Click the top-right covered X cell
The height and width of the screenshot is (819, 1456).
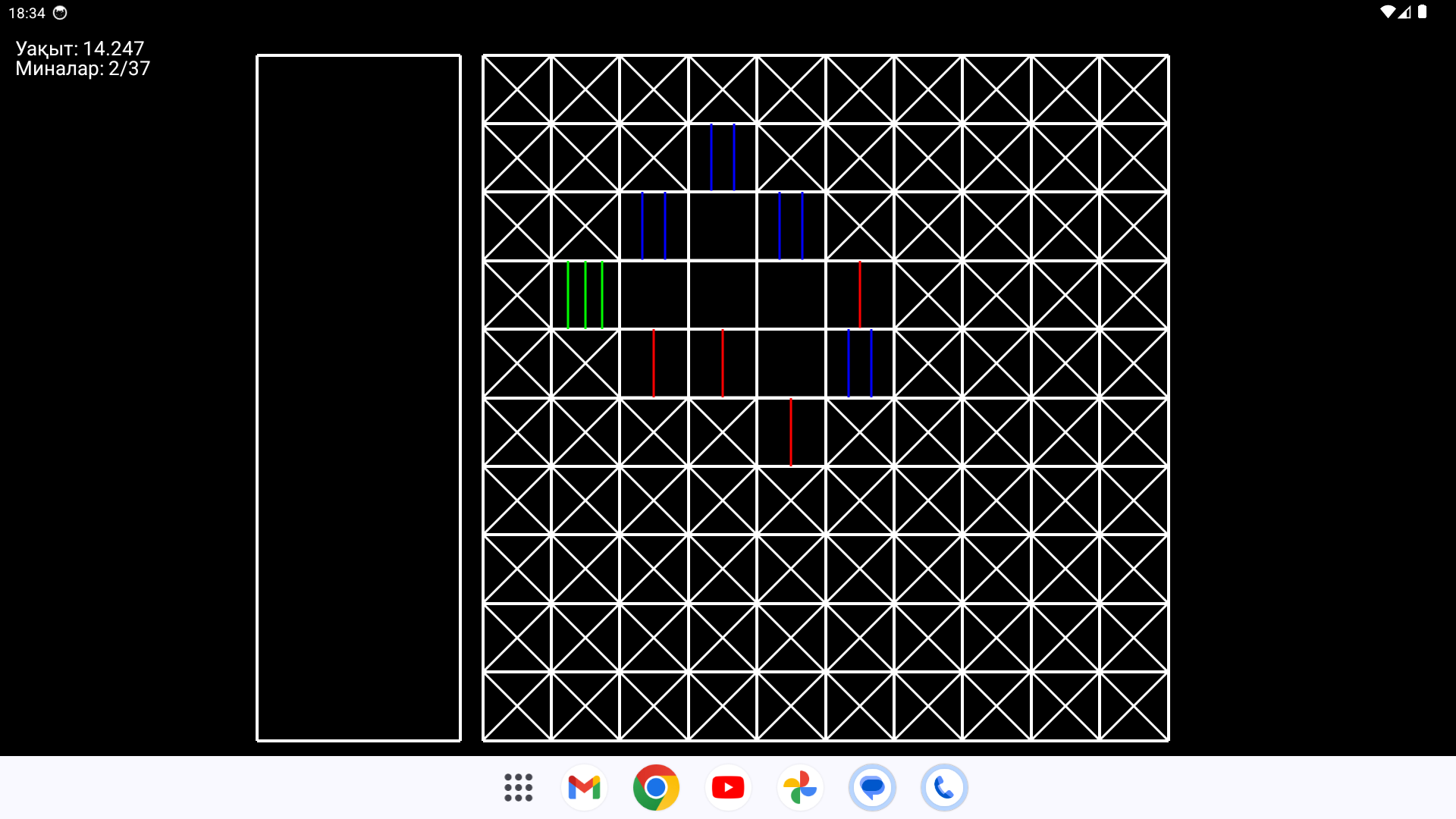tap(1134, 89)
